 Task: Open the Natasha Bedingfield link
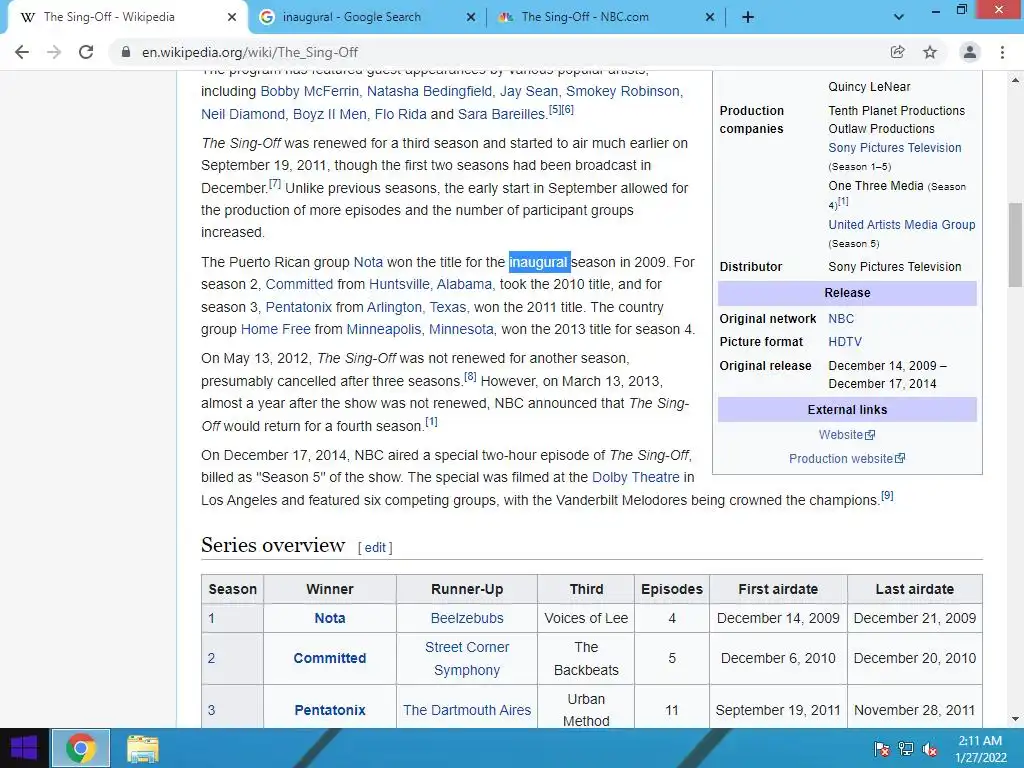point(429,91)
